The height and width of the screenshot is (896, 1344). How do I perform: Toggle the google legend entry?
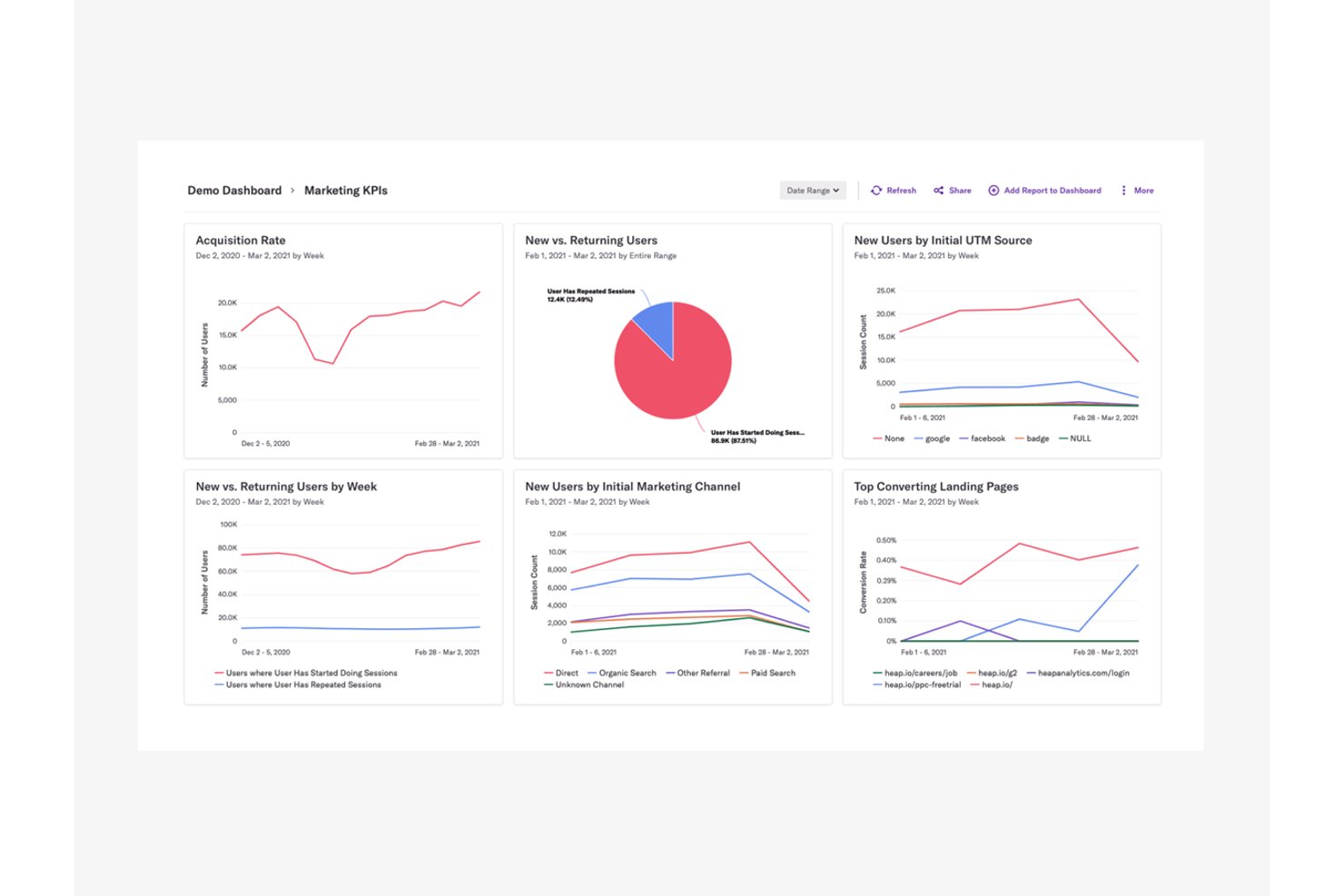point(932,438)
